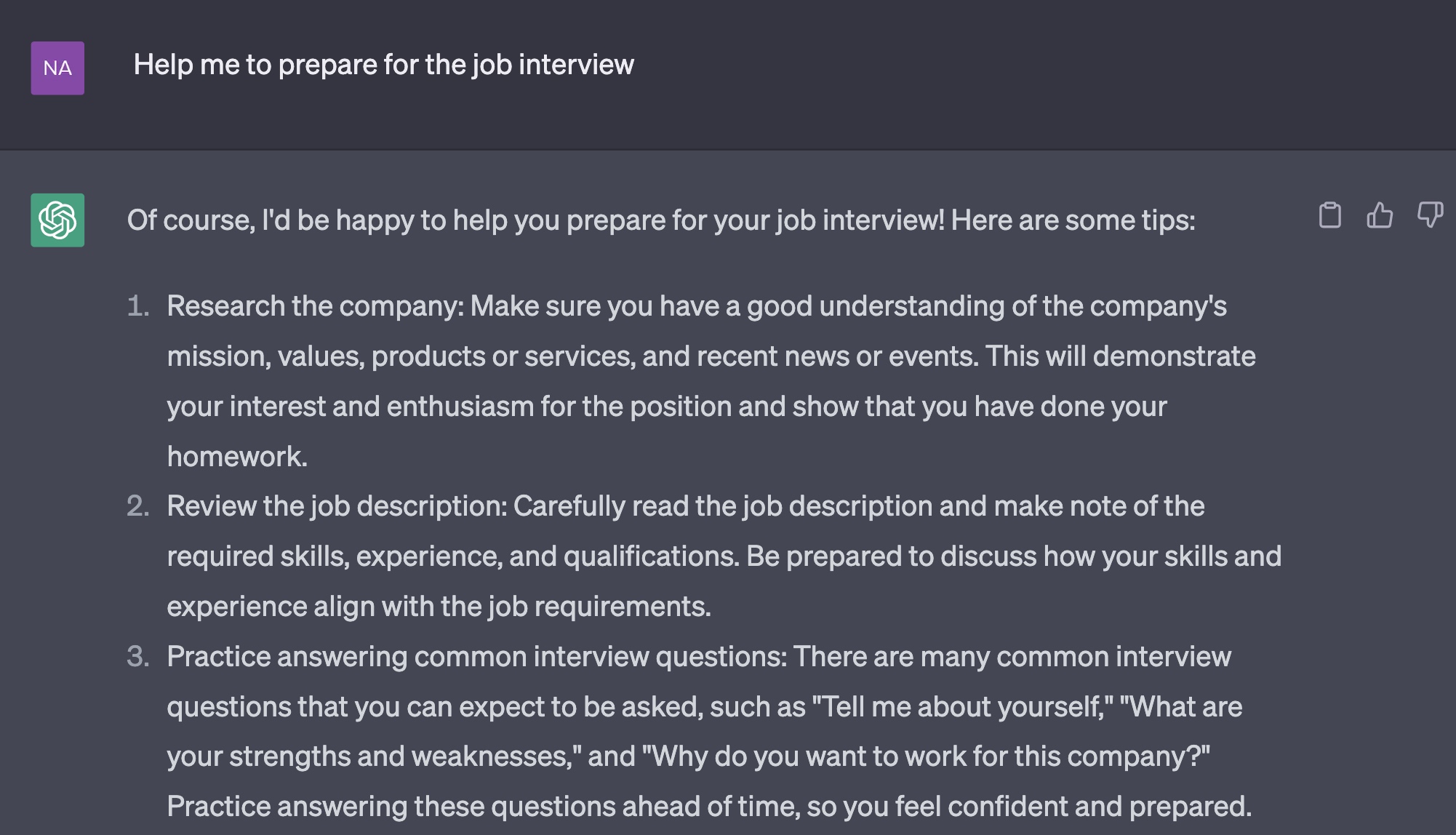Click the numeral 1 of the list

[137, 306]
